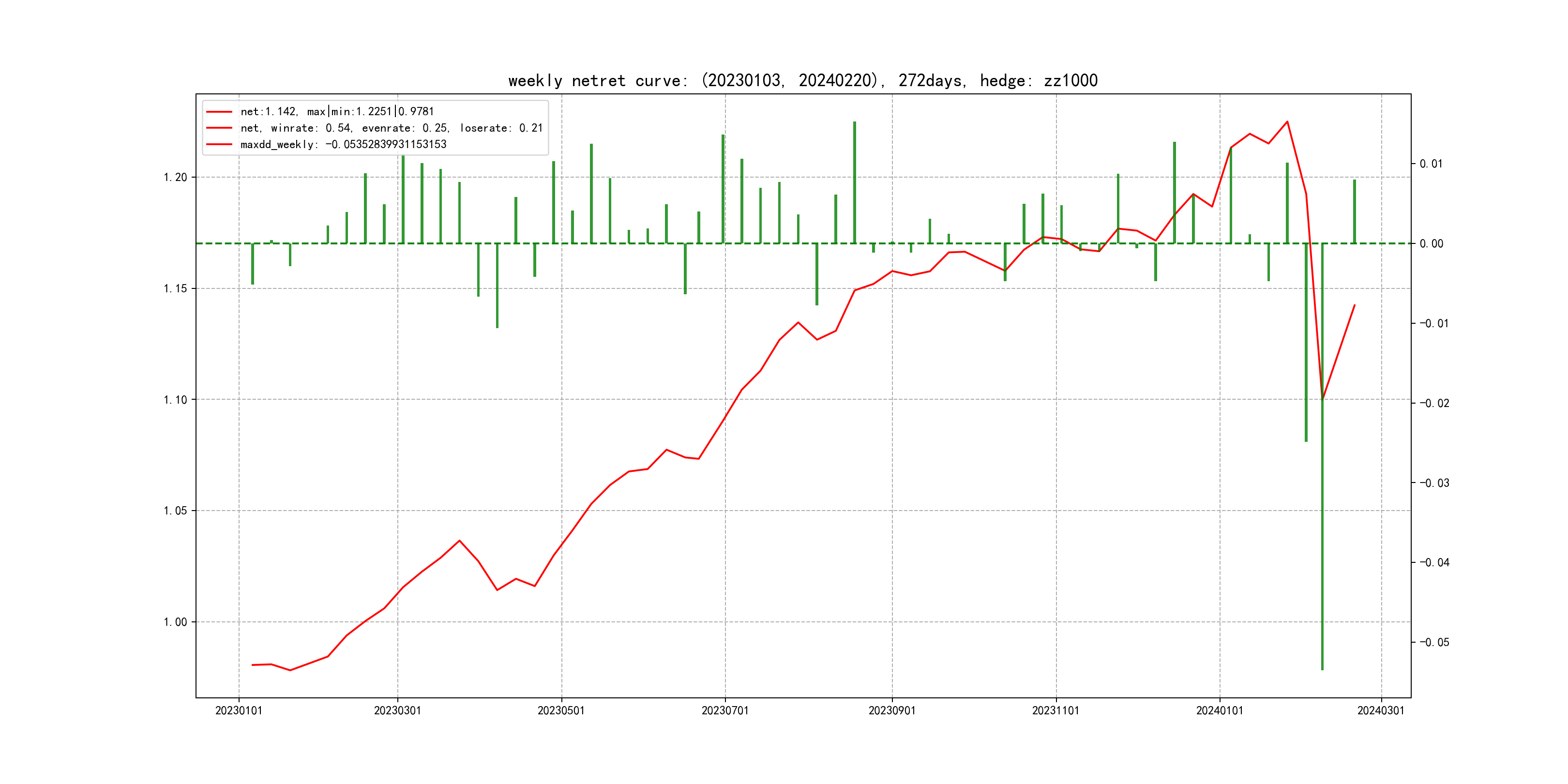Click the chart title text

(x=802, y=81)
